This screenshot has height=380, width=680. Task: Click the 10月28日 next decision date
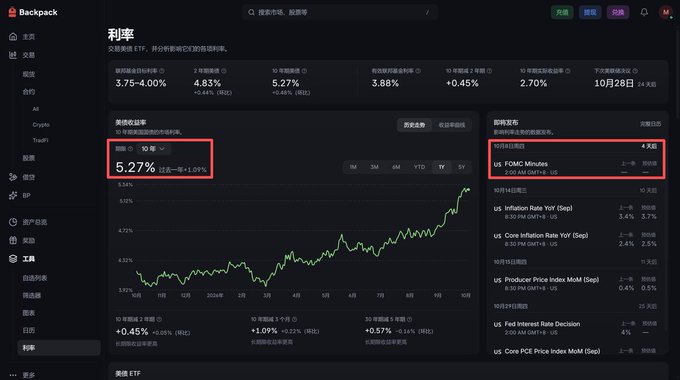coord(614,83)
